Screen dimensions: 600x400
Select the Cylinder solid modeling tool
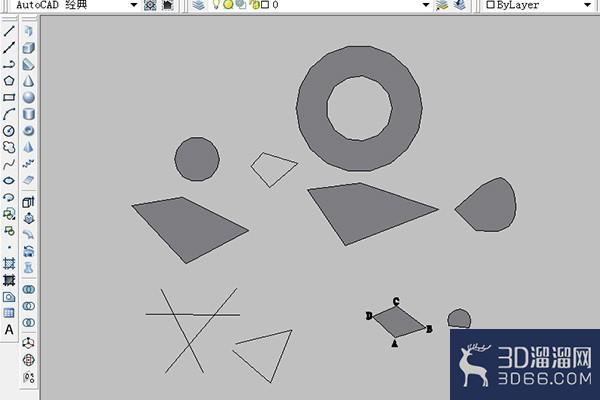pyautogui.click(x=29, y=114)
